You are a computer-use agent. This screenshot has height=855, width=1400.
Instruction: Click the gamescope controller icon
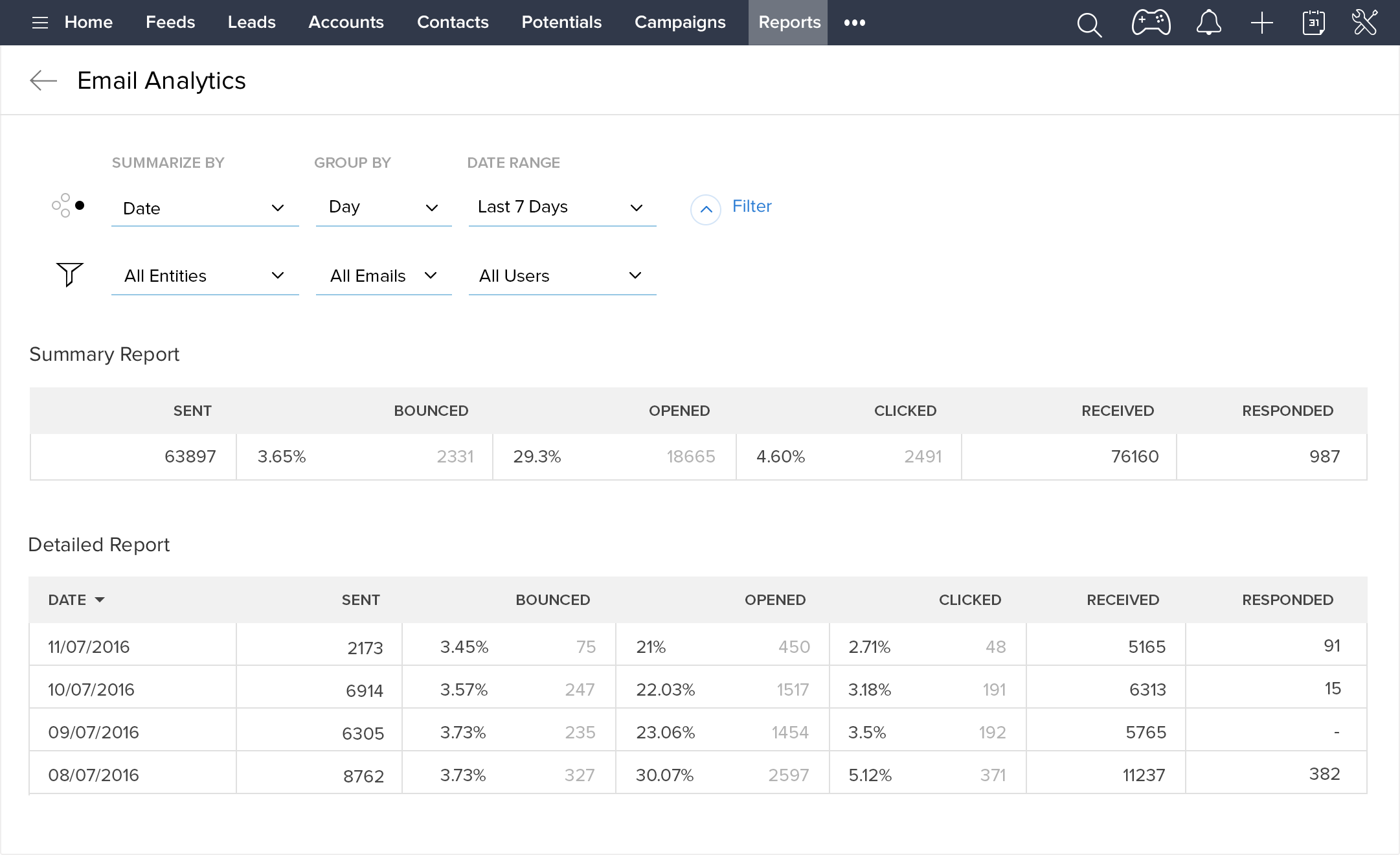1151,23
